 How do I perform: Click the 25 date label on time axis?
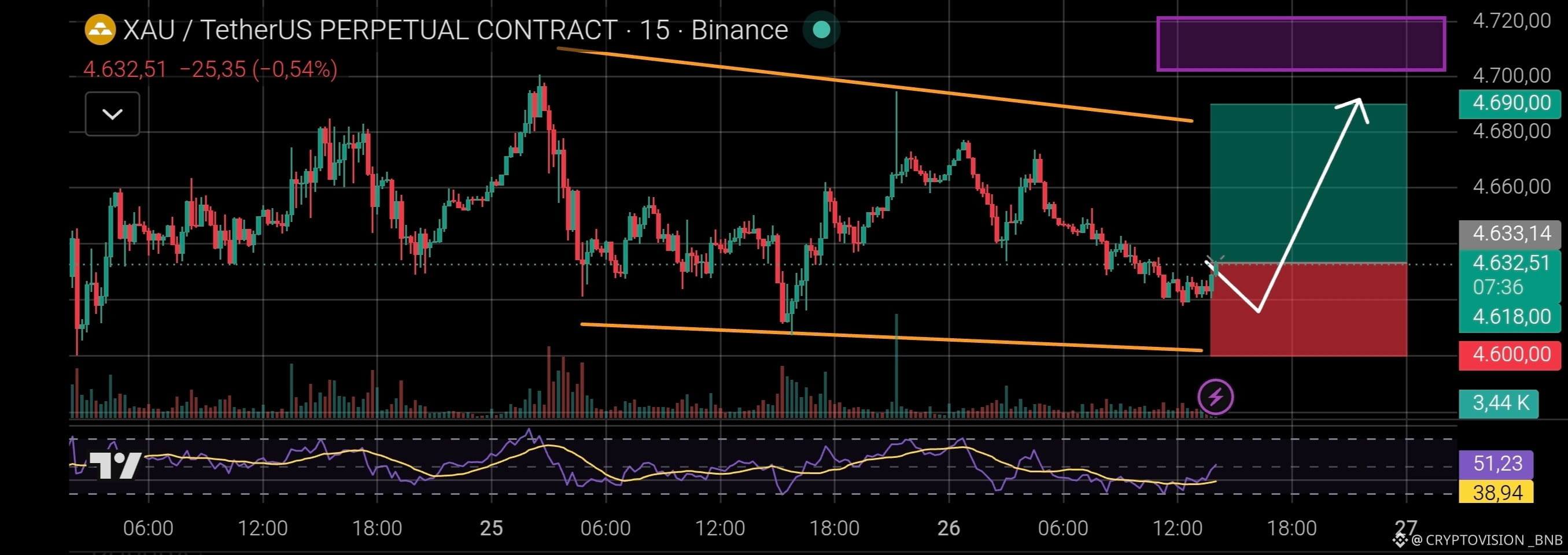click(x=491, y=528)
